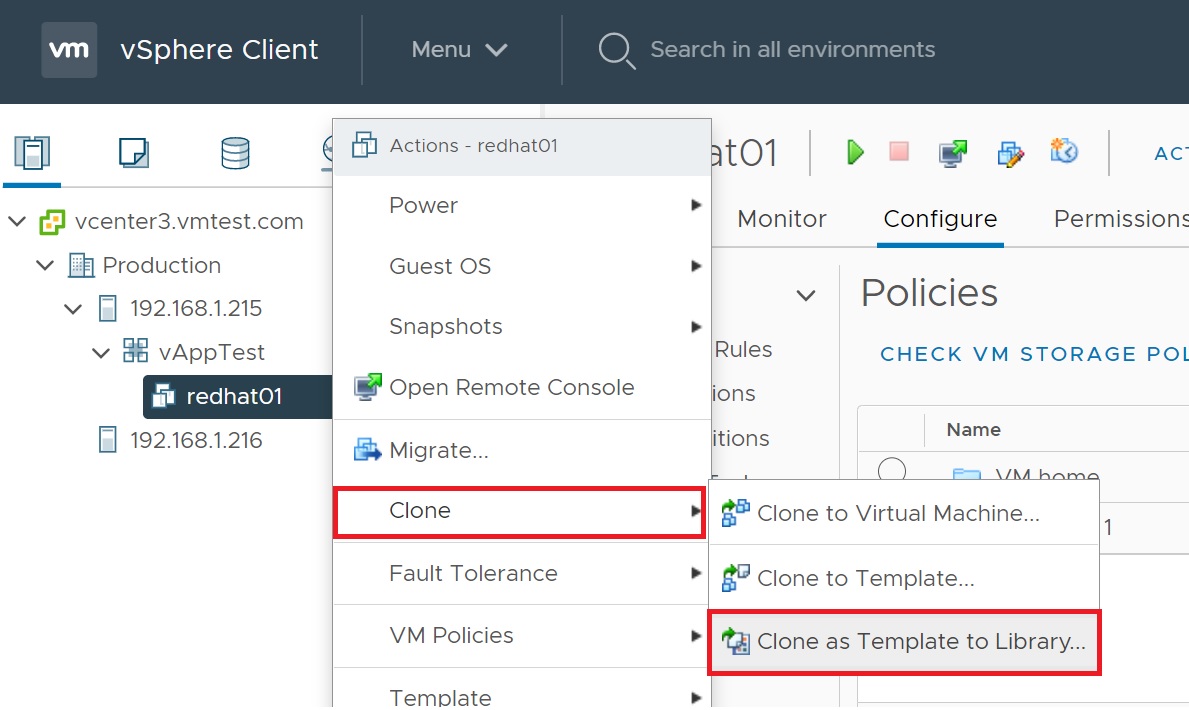Collapse the vcenter3.vmtest.com tree node

[17, 221]
